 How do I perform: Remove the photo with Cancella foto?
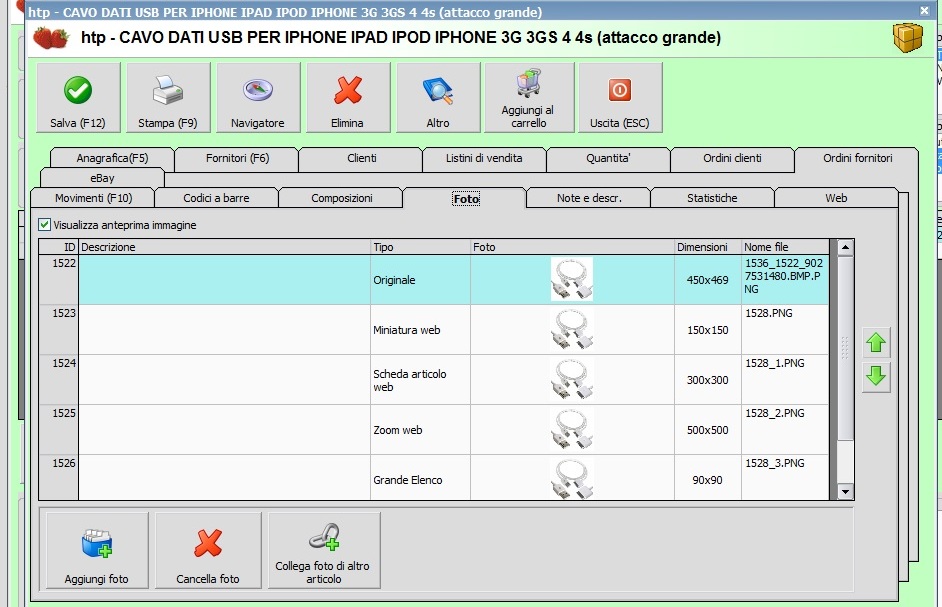[208, 551]
